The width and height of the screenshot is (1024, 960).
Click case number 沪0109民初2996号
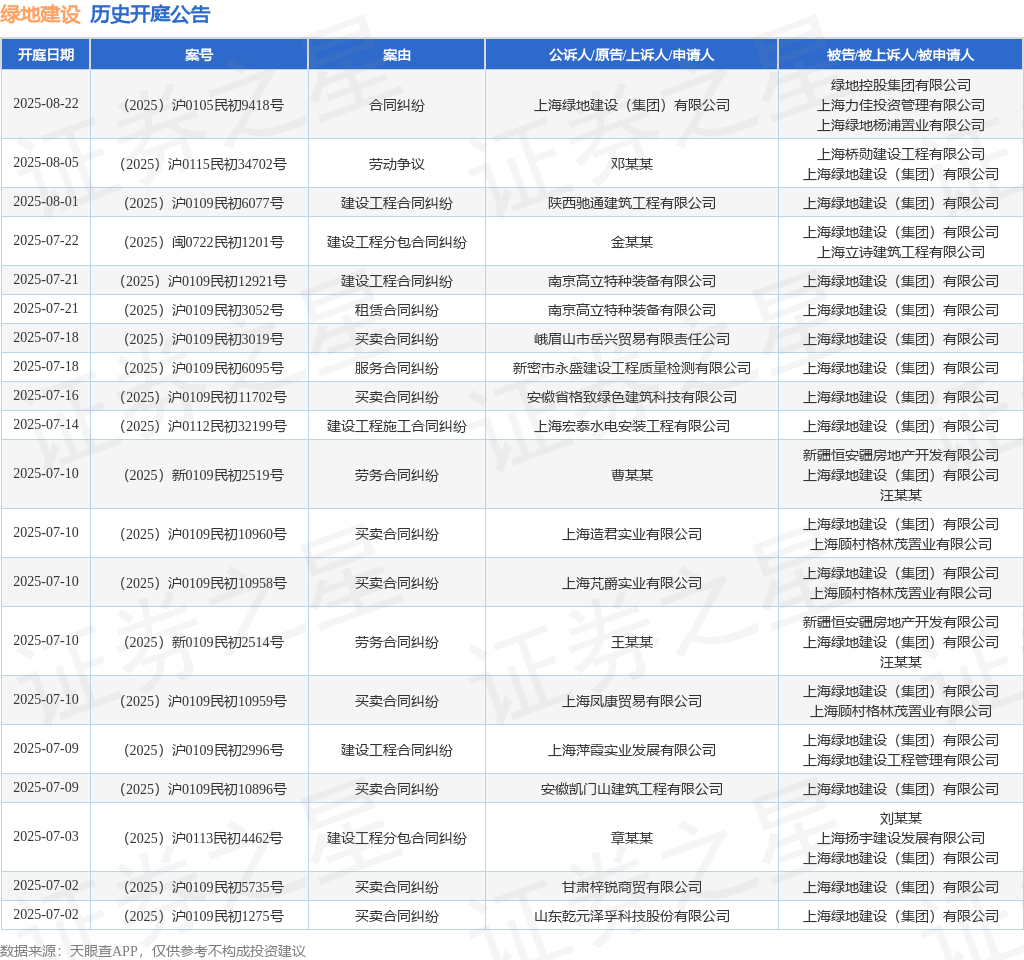203,750
